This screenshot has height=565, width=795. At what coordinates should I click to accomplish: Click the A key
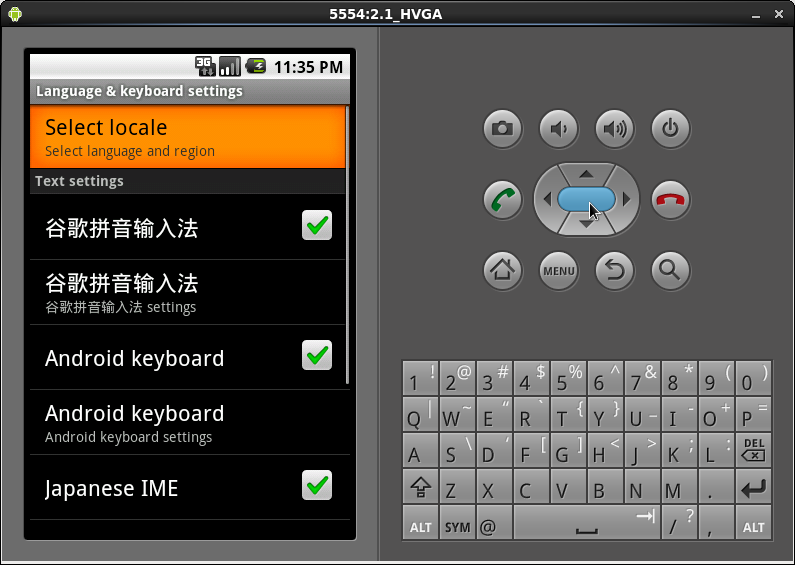click(x=420, y=450)
